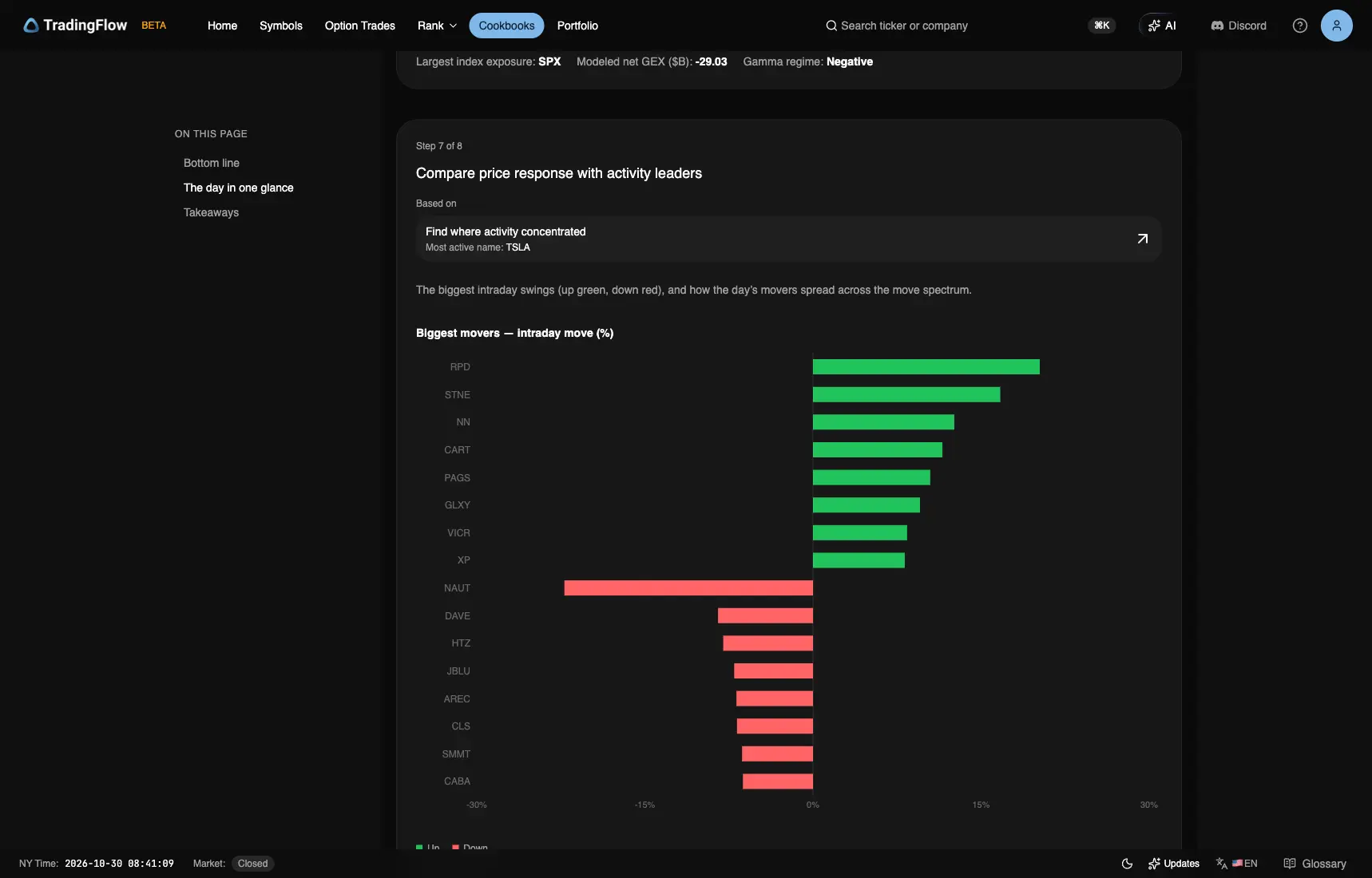Click the BETA label near logo
This screenshot has height=878, width=1372.
[x=153, y=26]
